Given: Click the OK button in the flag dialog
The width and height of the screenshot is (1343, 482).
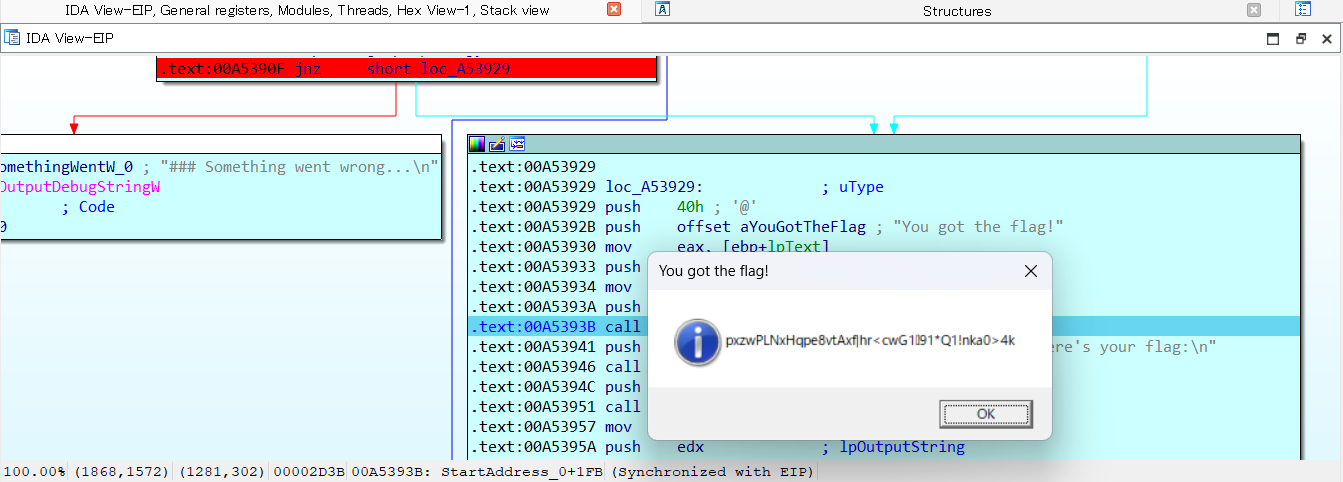Looking at the screenshot, I should (986, 414).
